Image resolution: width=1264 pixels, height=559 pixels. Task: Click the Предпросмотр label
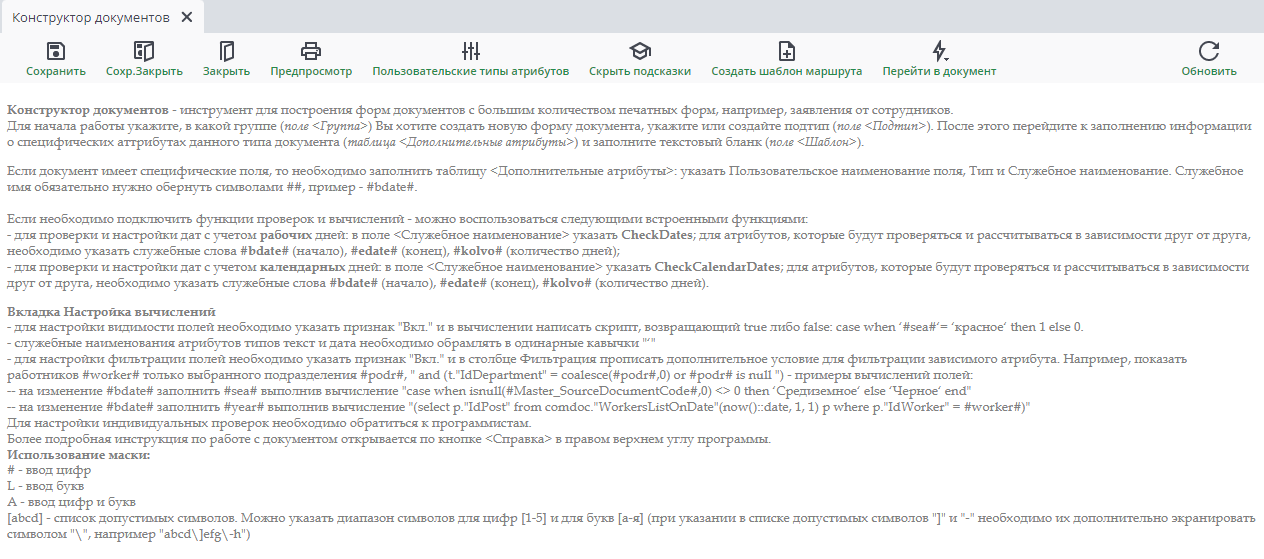pyautogui.click(x=311, y=71)
